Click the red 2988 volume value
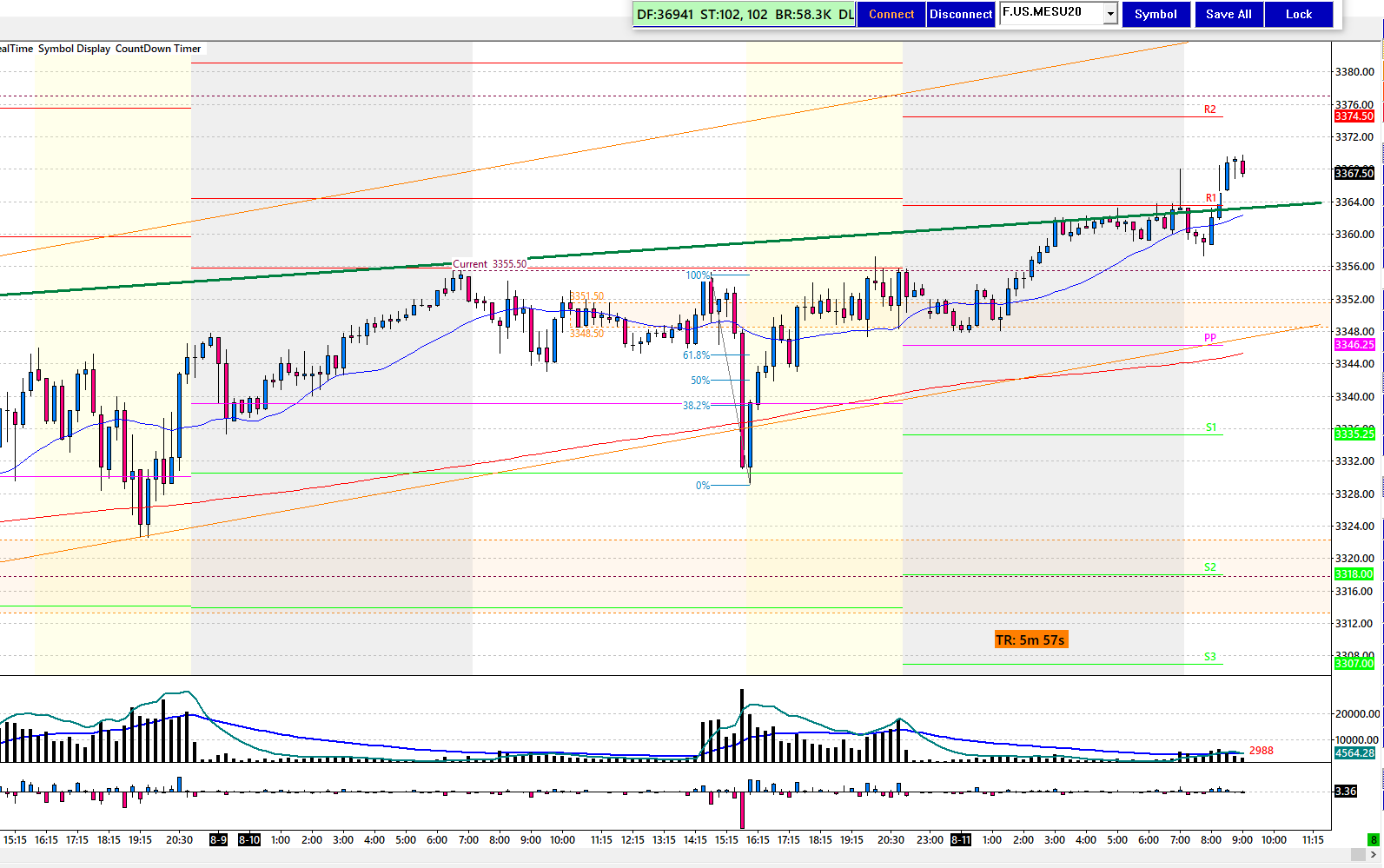 coord(1261,751)
